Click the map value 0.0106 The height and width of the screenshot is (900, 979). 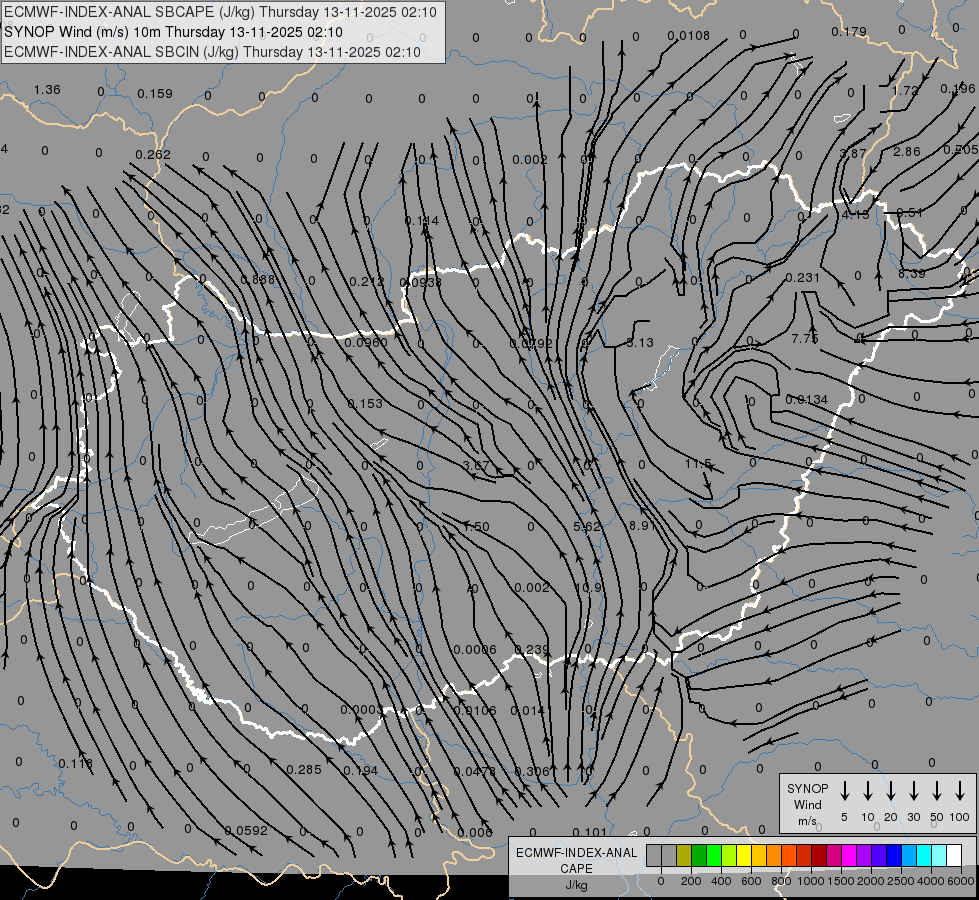click(475, 711)
